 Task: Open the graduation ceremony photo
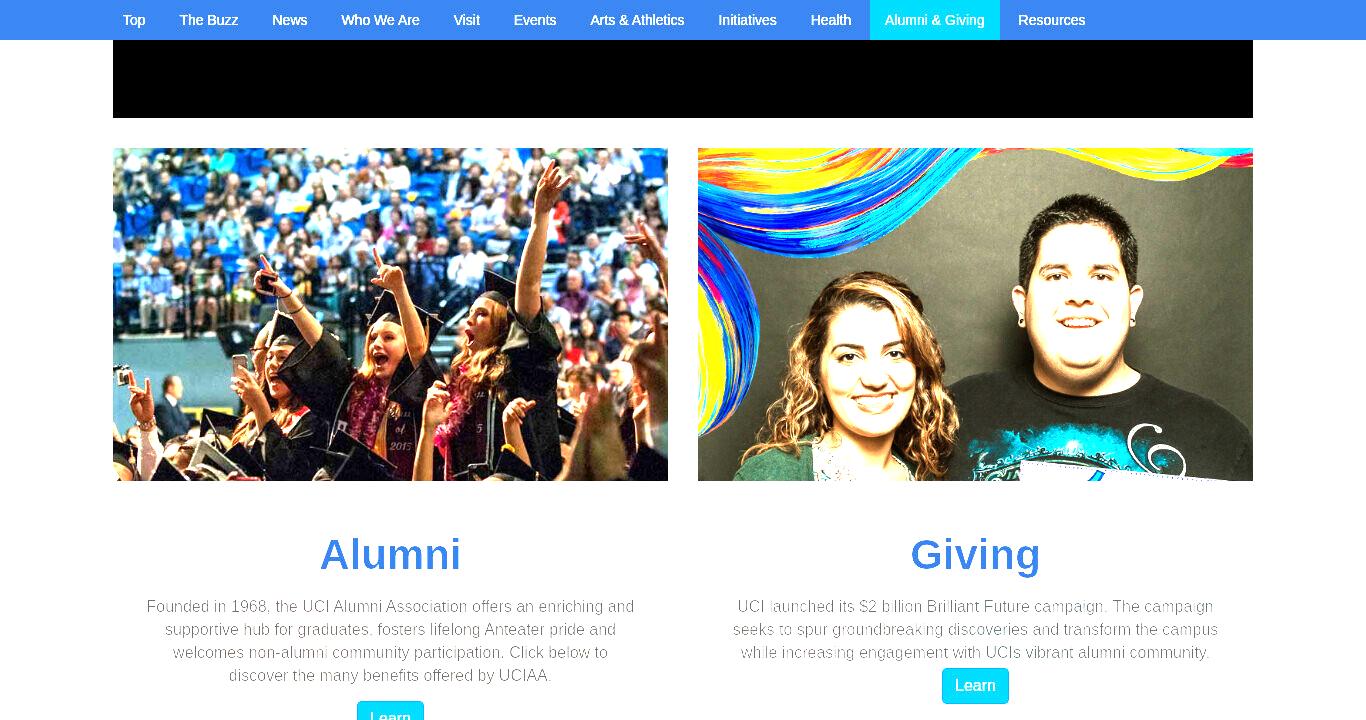pos(390,314)
